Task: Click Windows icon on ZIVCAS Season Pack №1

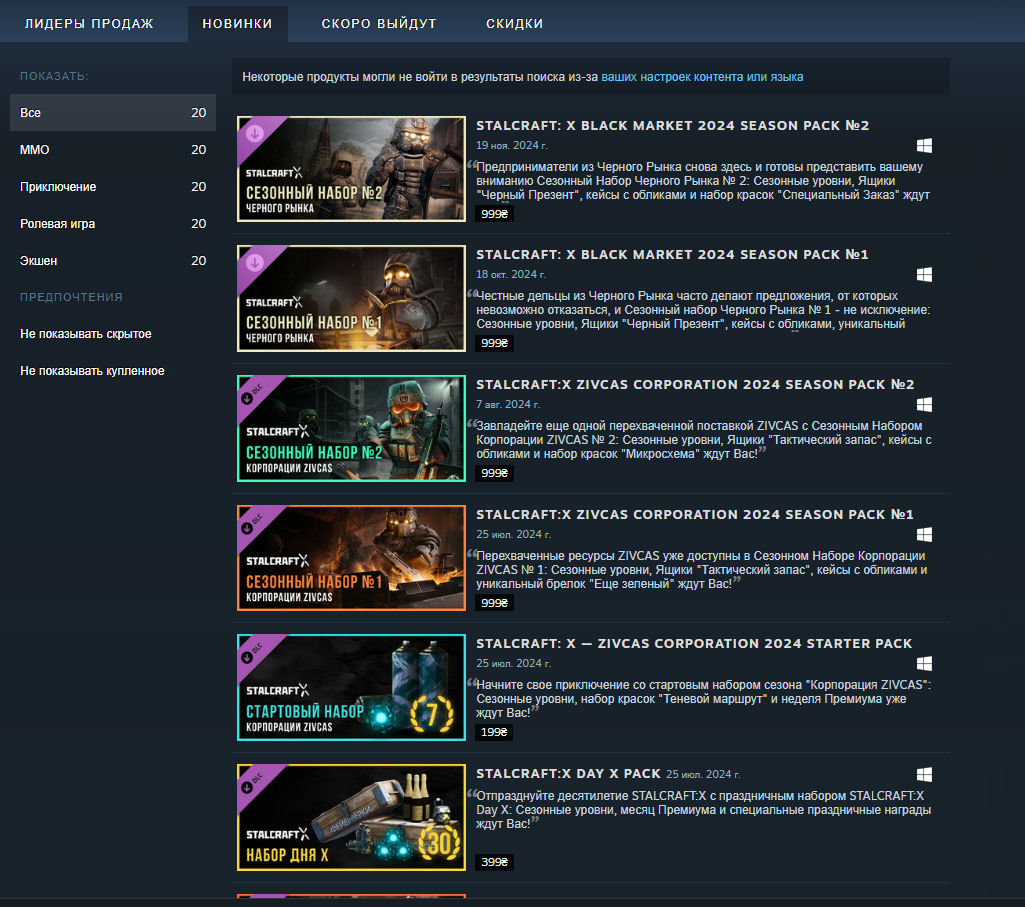Action: 924,535
